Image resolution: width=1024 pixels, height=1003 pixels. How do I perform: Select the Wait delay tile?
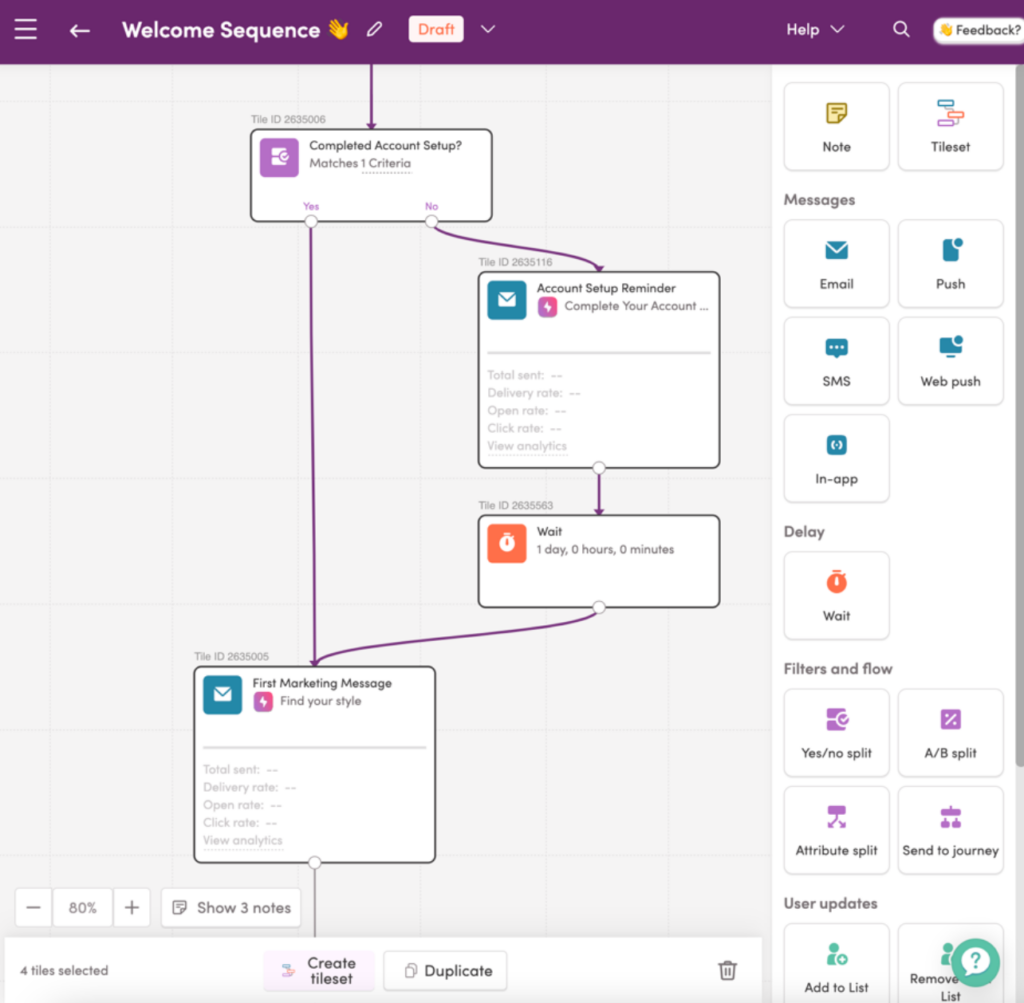(x=836, y=595)
